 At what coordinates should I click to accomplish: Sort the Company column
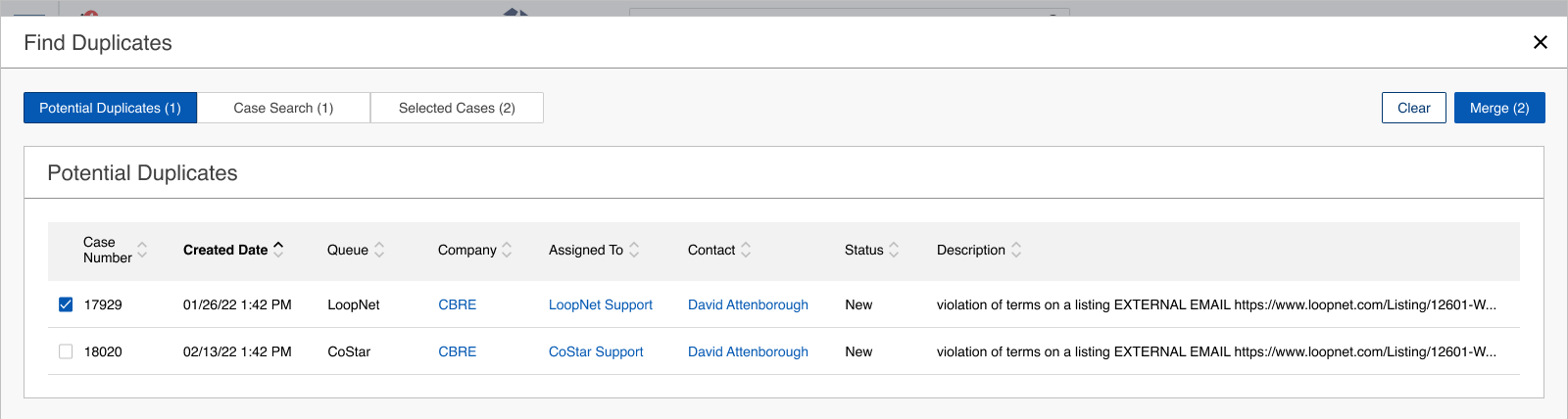point(507,250)
